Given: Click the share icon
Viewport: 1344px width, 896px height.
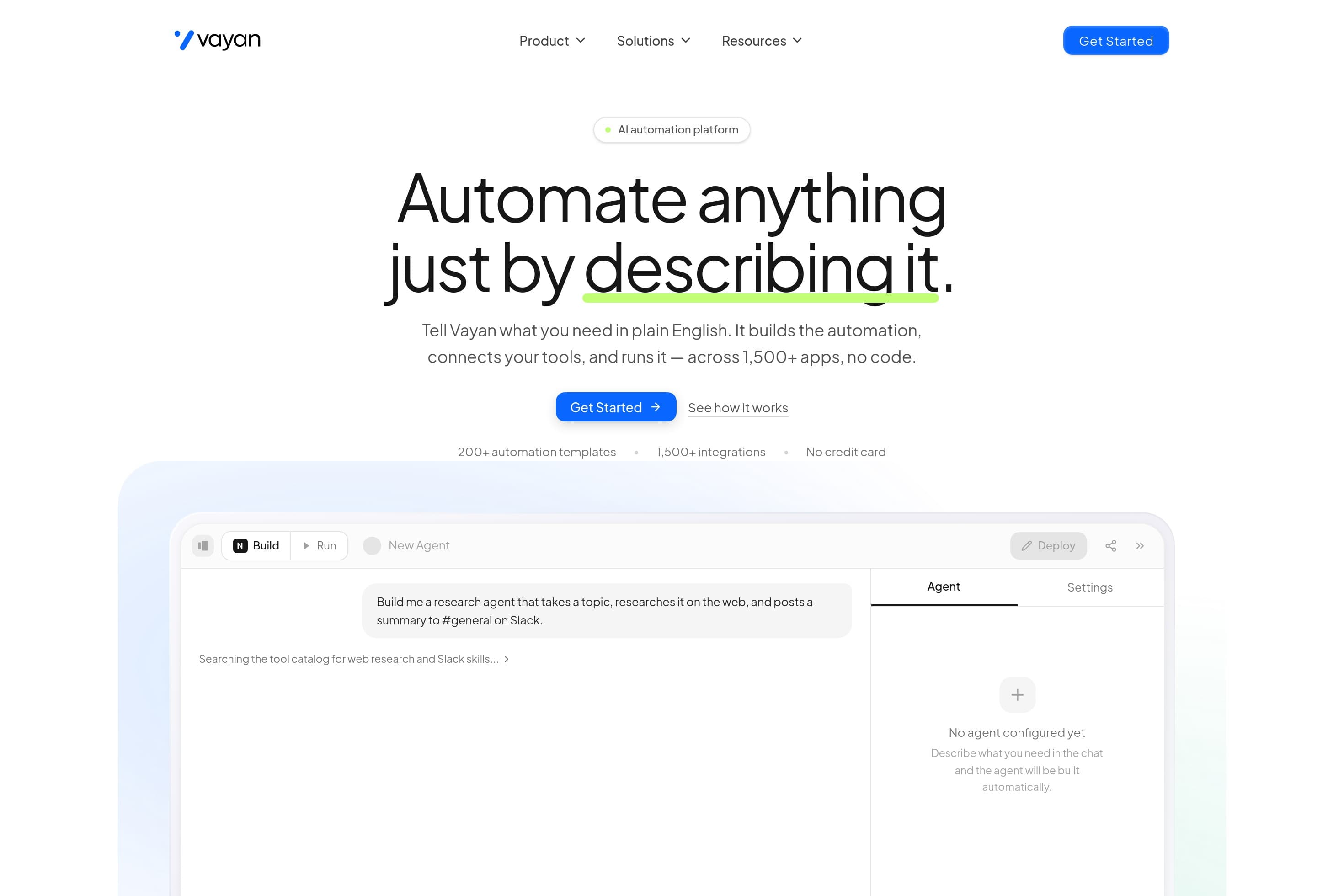Looking at the screenshot, I should [x=1110, y=546].
